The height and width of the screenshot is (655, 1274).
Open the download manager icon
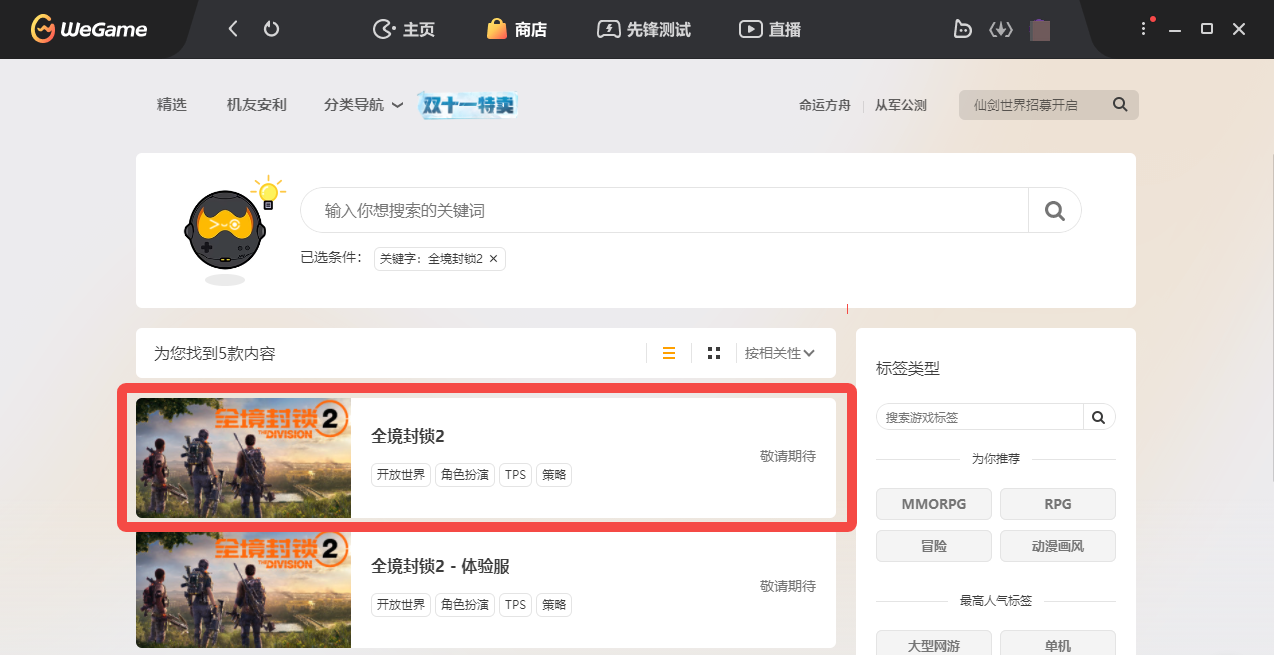pos(1001,29)
